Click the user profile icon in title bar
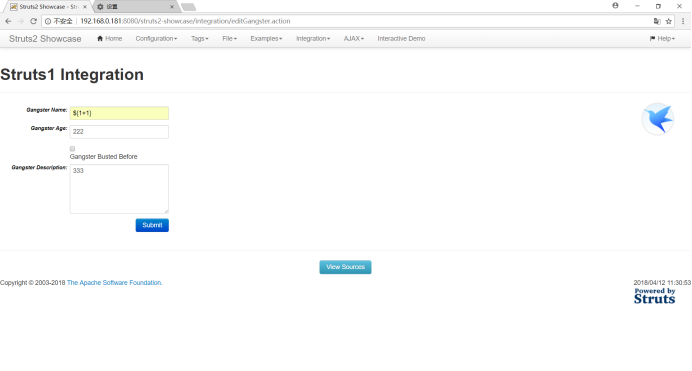 point(615,6)
